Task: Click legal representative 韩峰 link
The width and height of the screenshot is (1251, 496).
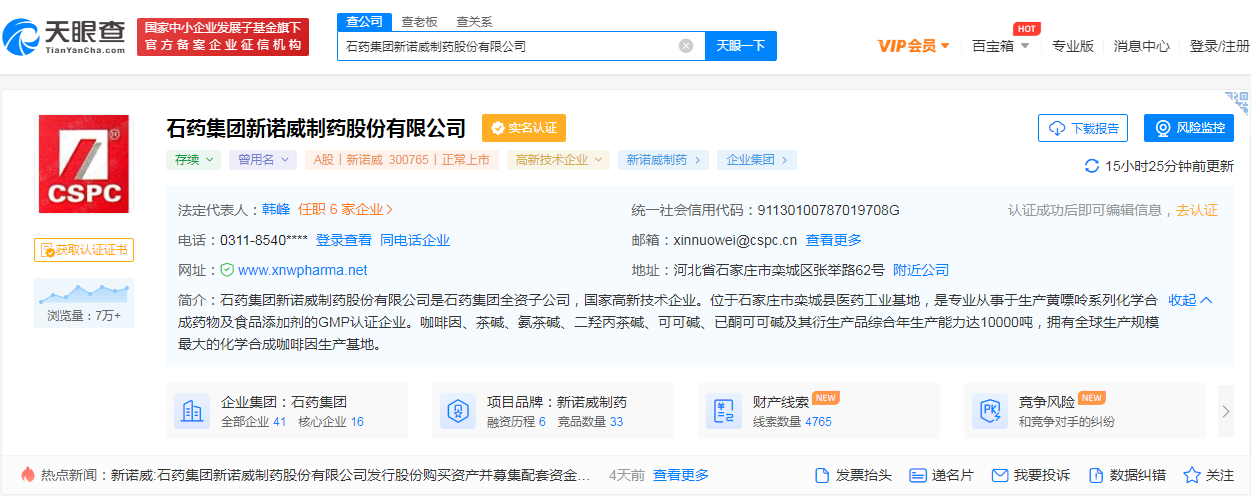Action: tap(276, 210)
